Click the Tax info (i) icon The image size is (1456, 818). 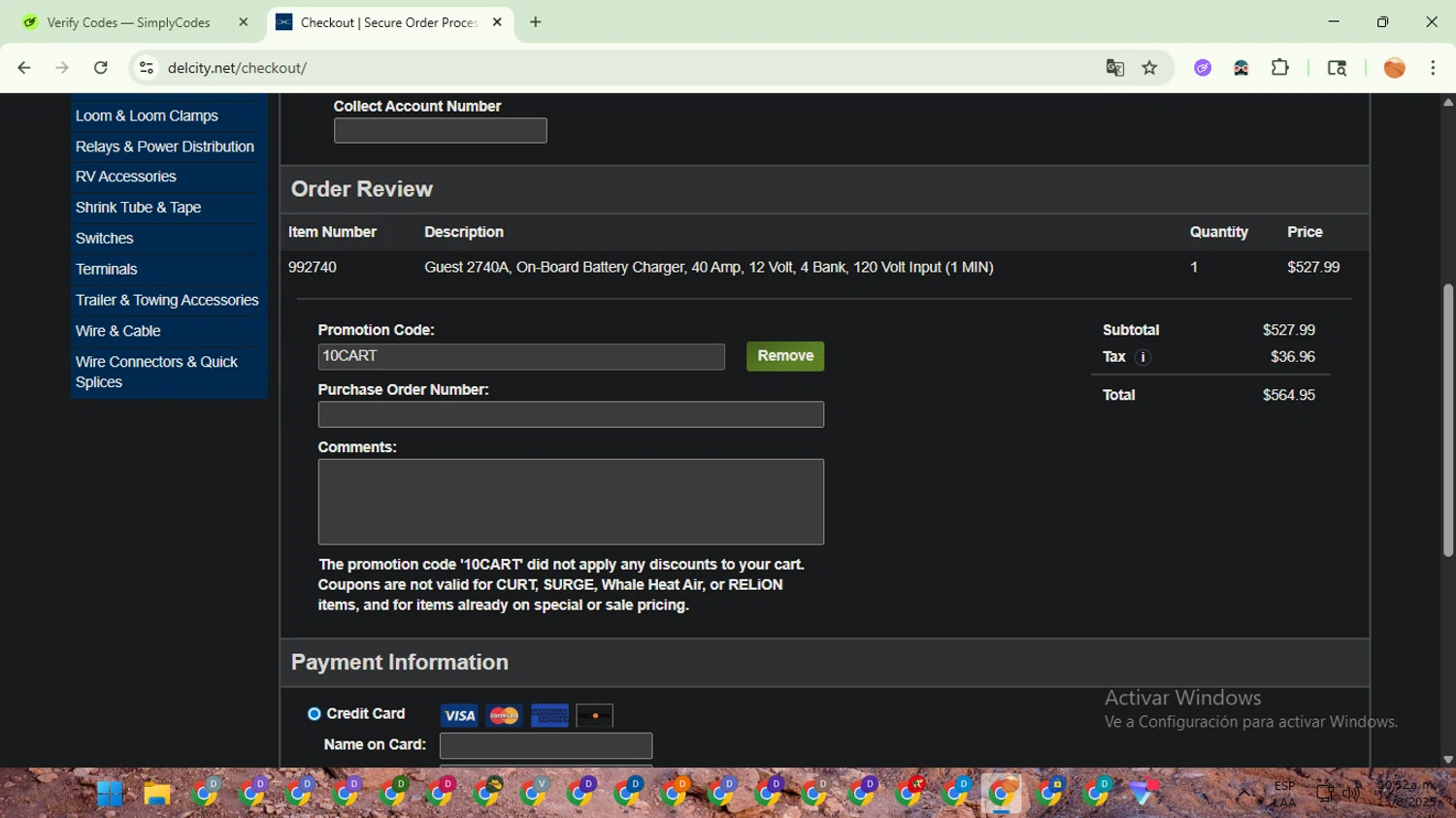click(1143, 357)
